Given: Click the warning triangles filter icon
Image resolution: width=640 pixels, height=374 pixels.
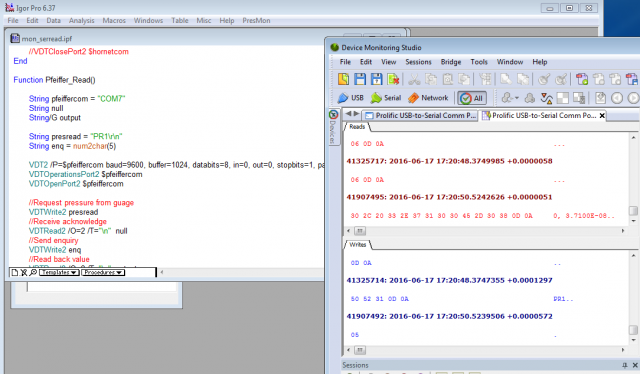Looking at the screenshot, I should coord(547,98).
